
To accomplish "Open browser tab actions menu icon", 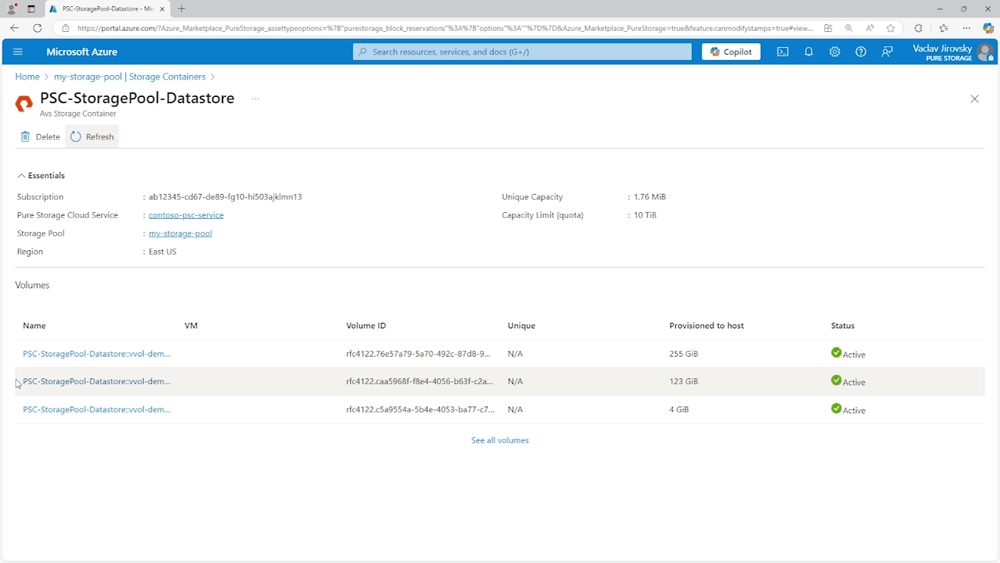I will pos(31,9).
